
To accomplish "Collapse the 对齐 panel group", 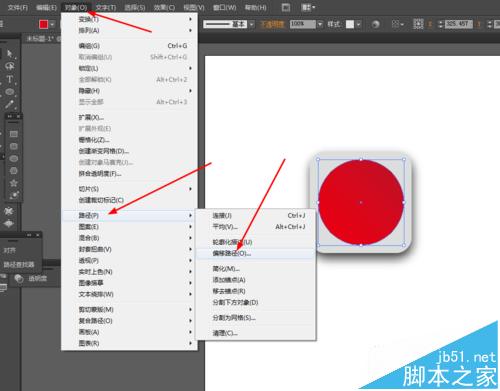I will tap(29, 235).
